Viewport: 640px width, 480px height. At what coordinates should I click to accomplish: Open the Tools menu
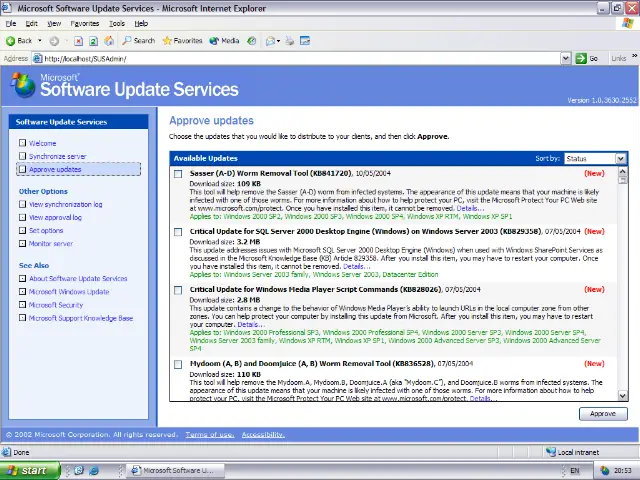click(117, 24)
